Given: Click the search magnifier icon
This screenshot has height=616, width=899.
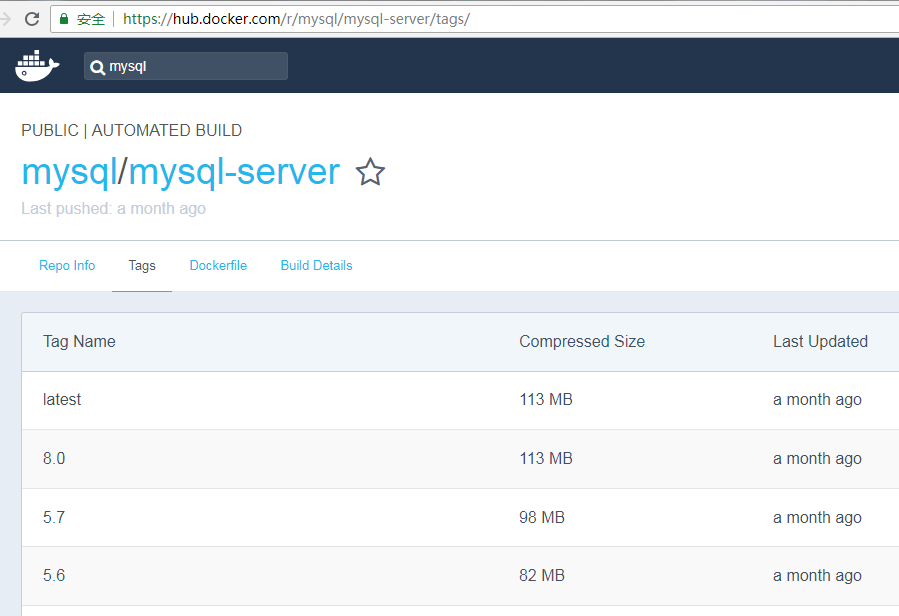Looking at the screenshot, I should (97, 67).
